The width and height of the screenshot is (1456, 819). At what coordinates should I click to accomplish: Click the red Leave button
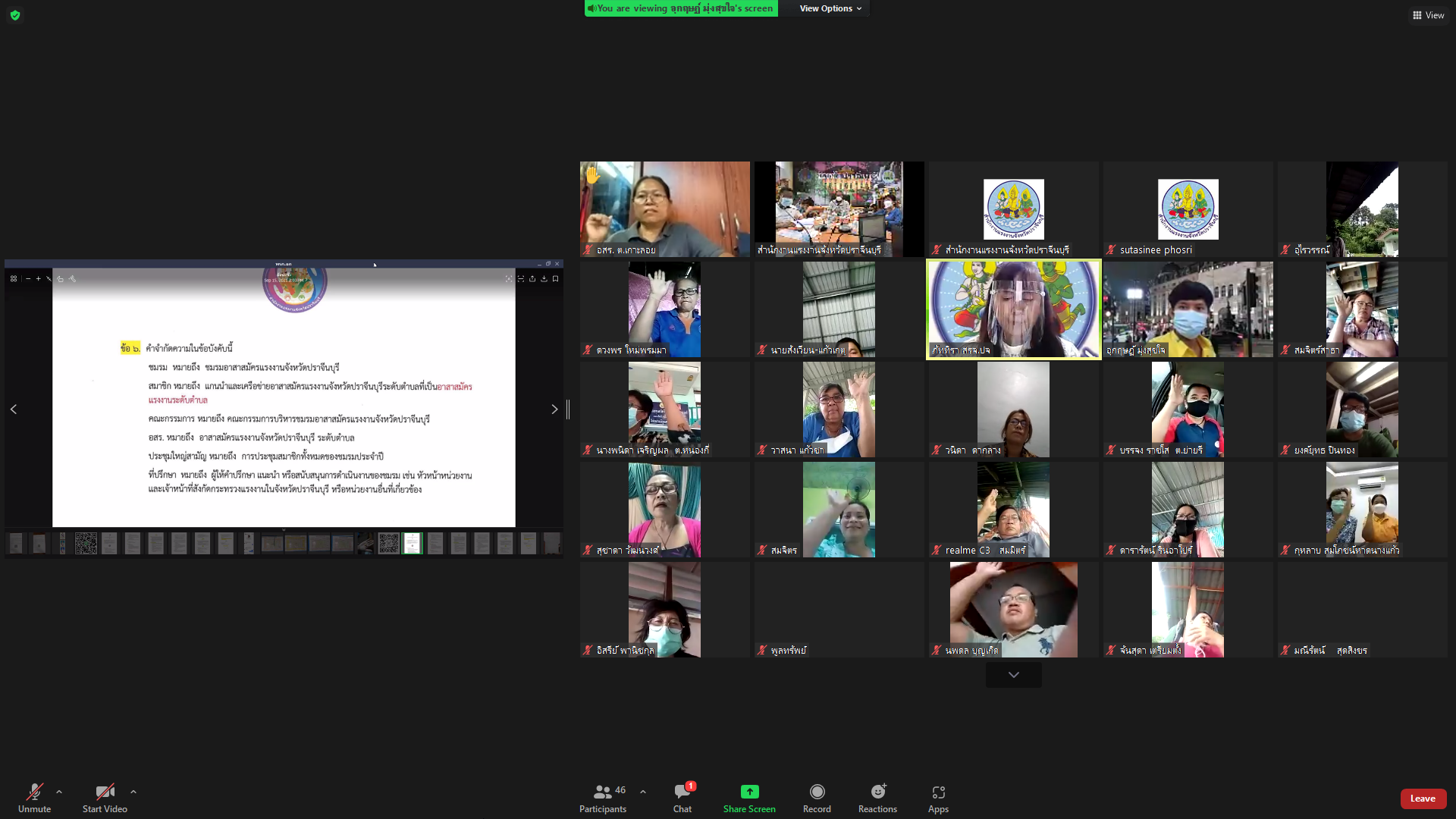coord(1423,799)
